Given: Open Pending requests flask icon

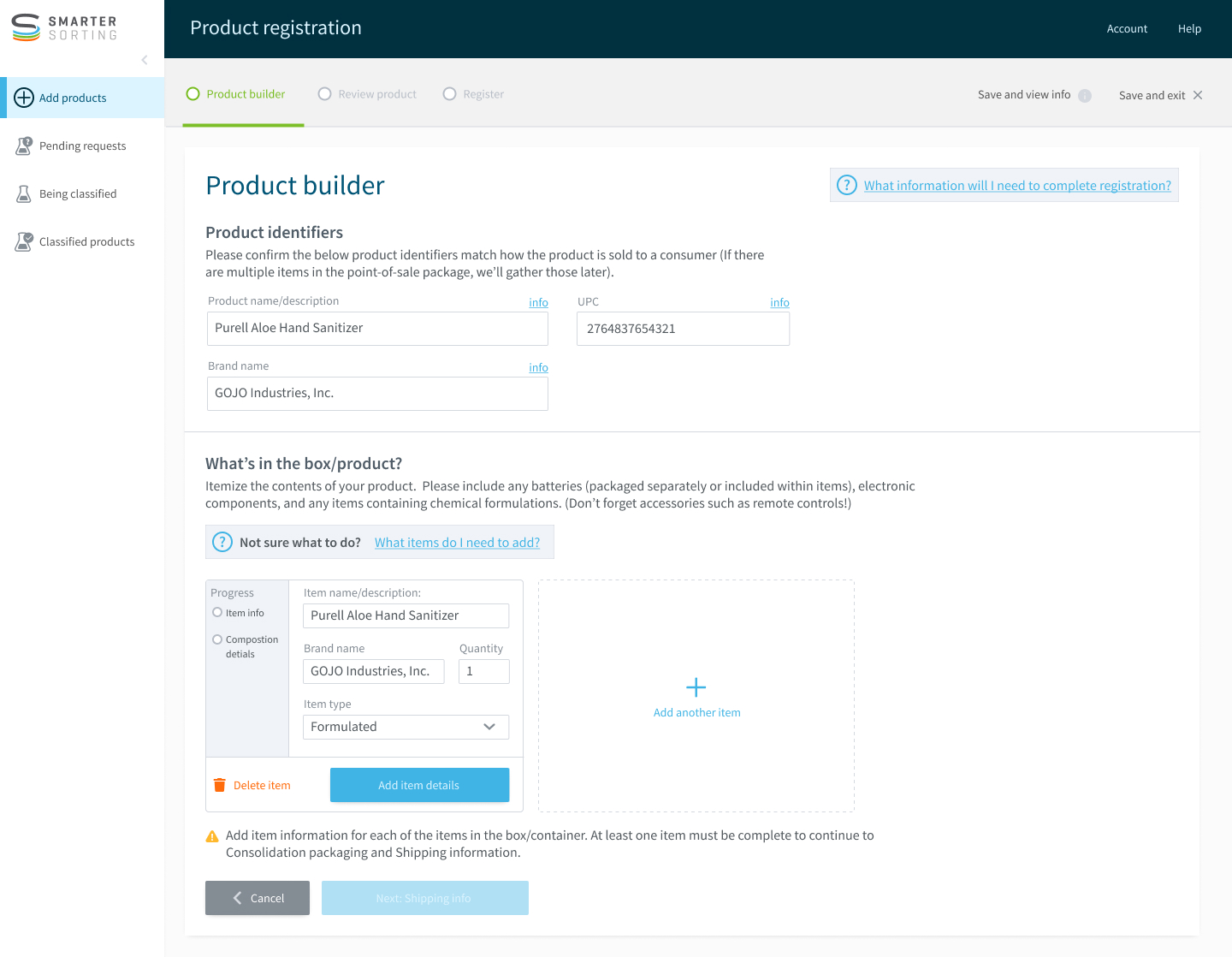Looking at the screenshot, I should pos(24,146).
